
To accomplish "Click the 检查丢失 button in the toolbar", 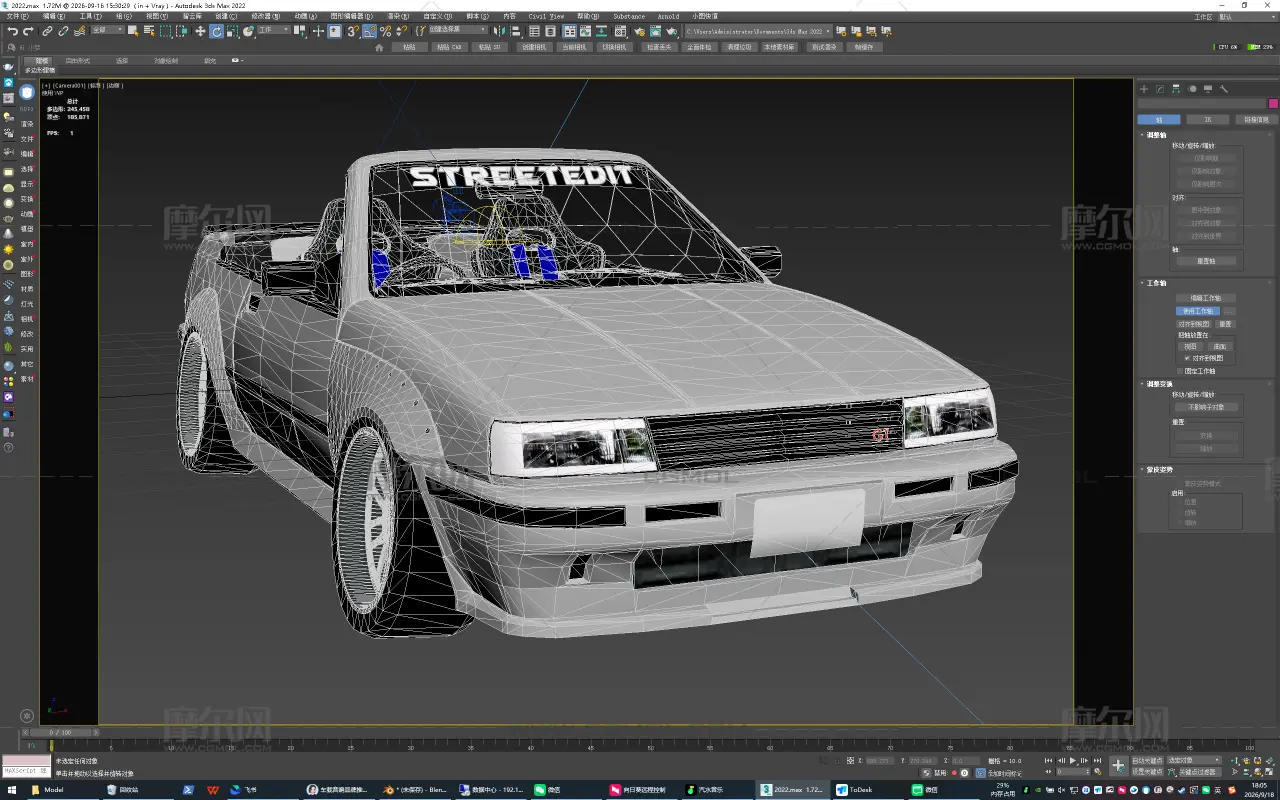I will click(x=658, y=47).
